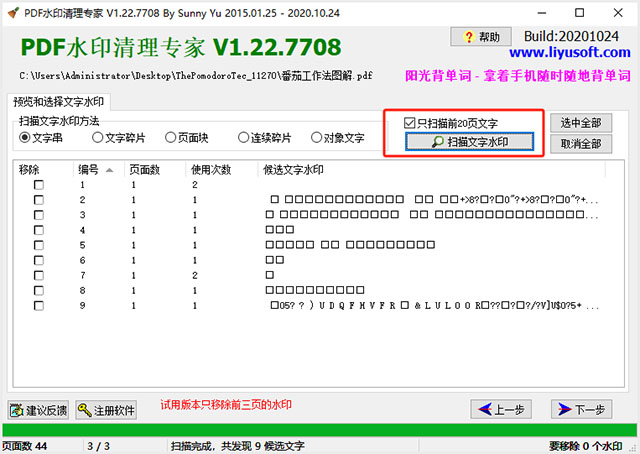
Task: Click the PDF file path text
Action: (196, 76)
